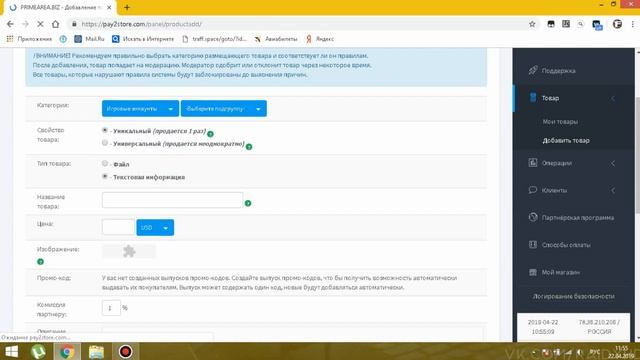Click the Способы оплаты icon
Viewport: 640px width, 360px height.
click(533, 244)
